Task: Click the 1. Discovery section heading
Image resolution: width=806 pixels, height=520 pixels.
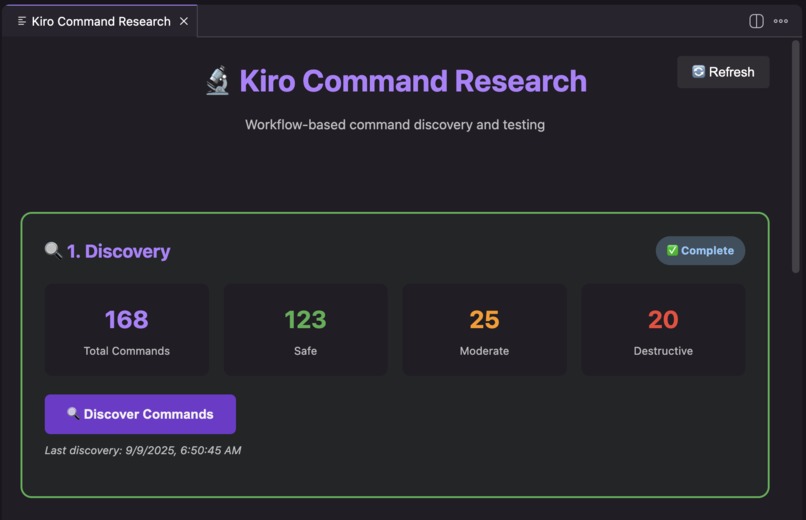Action: click(119, 251)
